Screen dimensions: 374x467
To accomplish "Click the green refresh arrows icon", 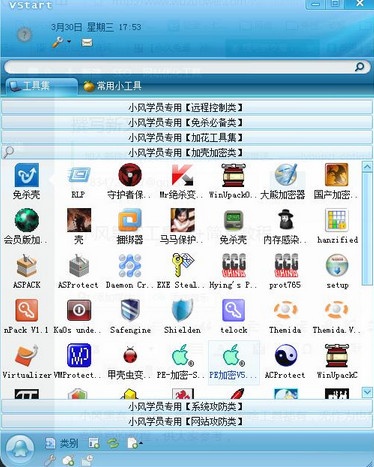I will pyautogui.click(x=113, y=443).
